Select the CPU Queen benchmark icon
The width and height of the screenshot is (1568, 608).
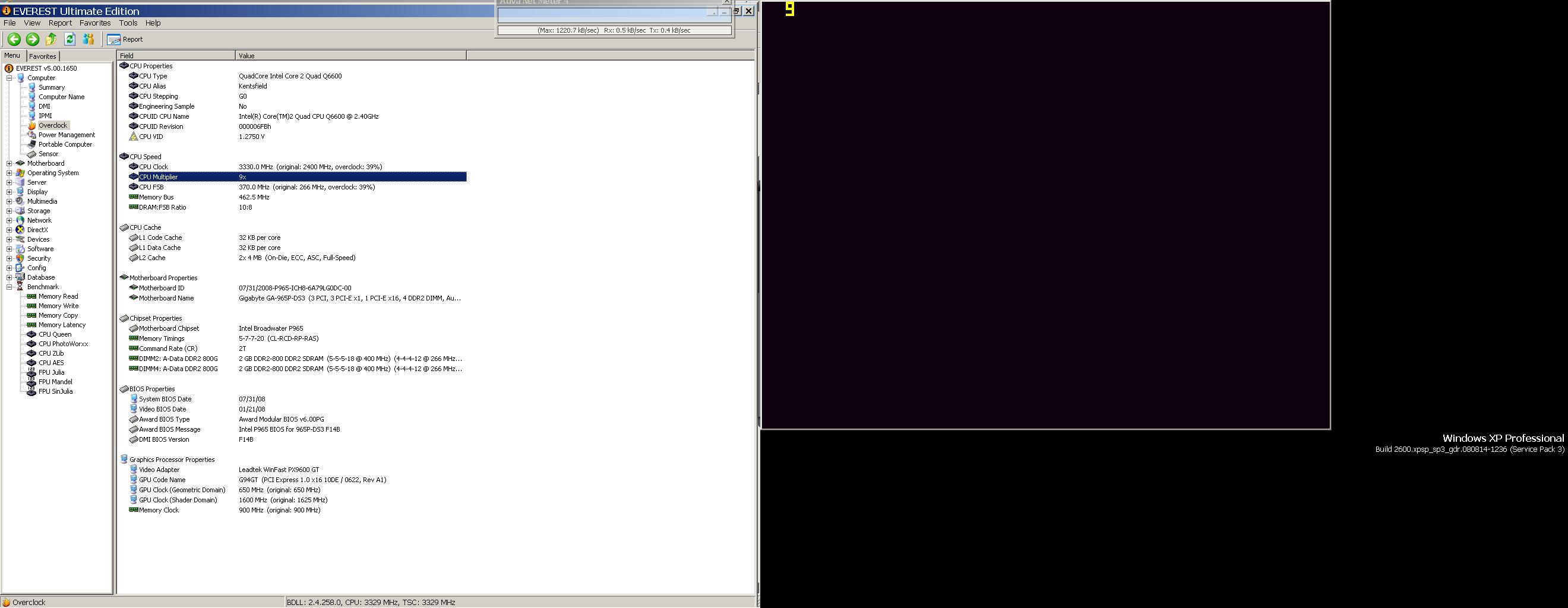[x=31, y=334]
